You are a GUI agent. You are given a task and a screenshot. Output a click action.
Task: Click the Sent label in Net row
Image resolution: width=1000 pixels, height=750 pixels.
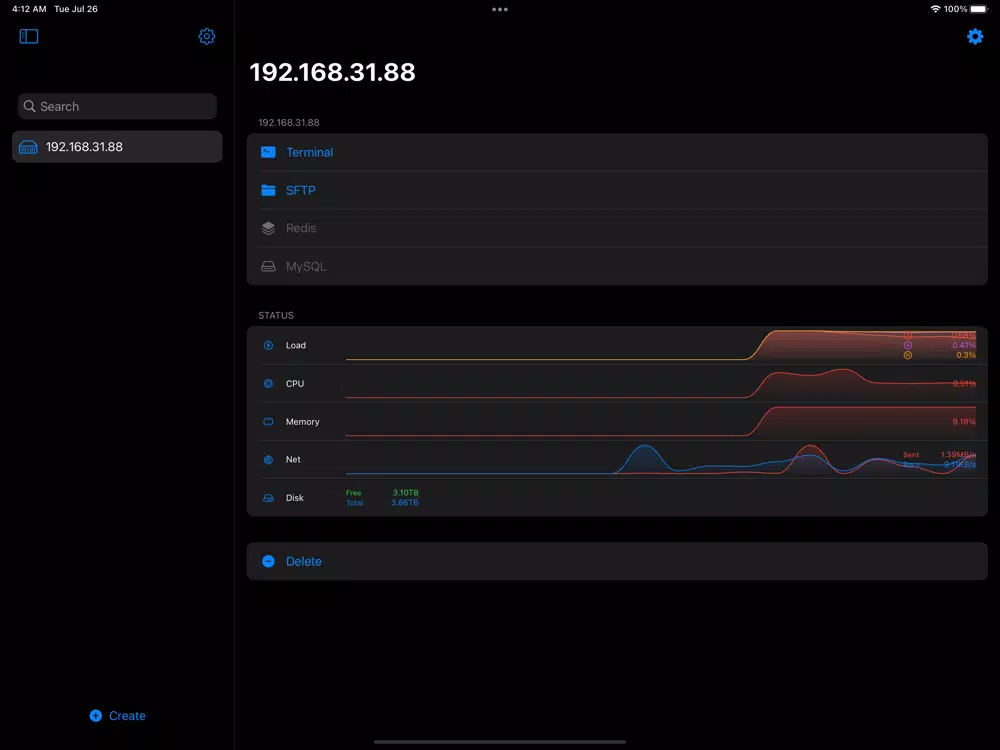pos(911,455)
